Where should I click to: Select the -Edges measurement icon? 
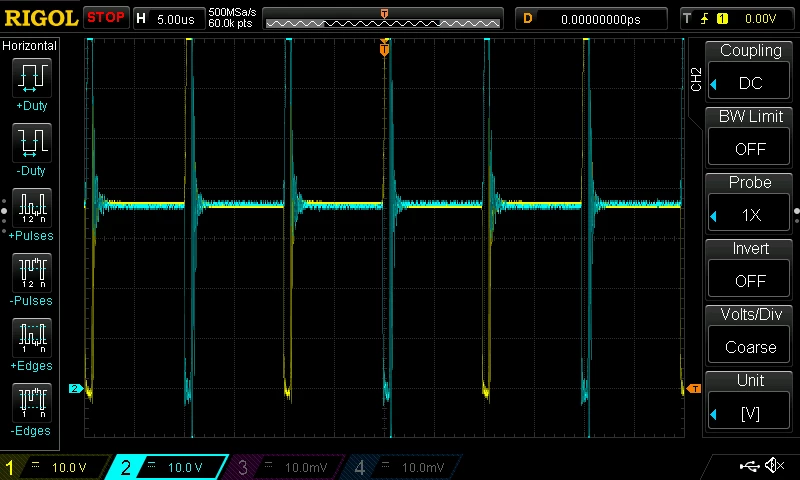point(32,402)
